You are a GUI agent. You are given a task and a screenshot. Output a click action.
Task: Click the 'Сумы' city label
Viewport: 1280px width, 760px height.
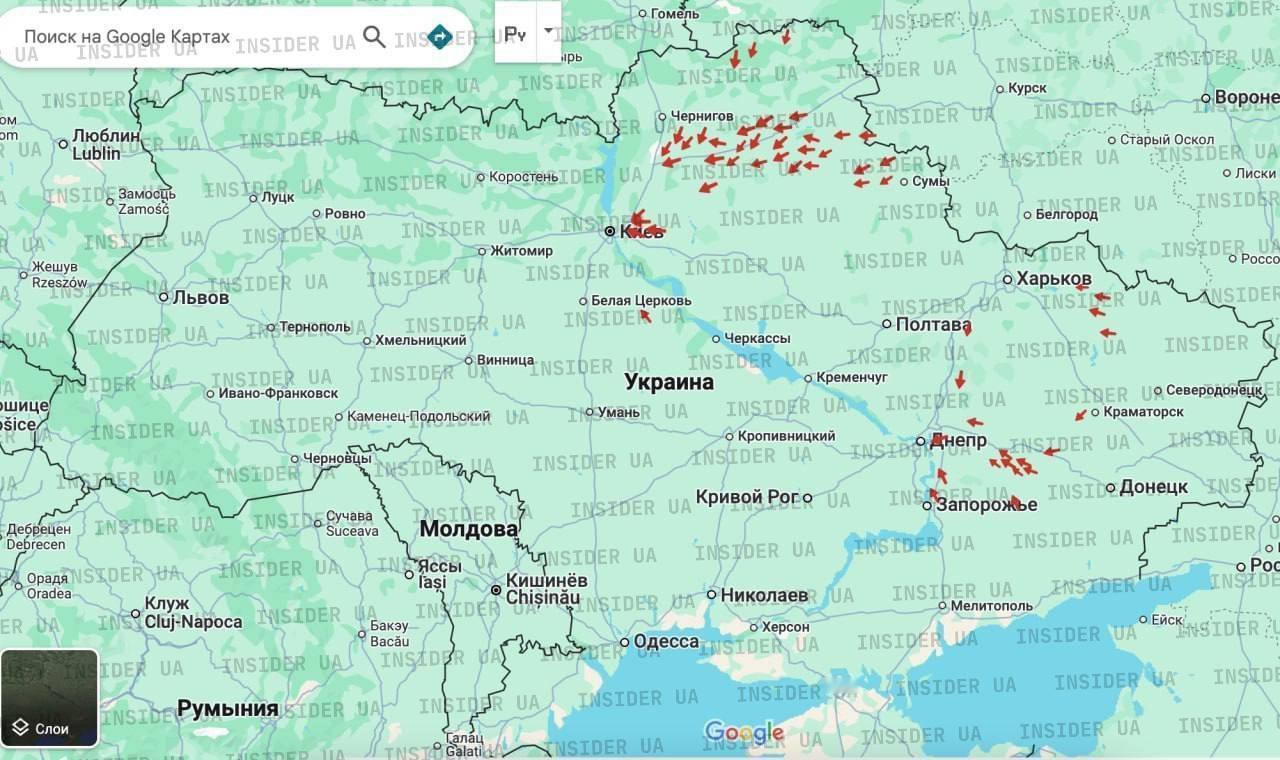[931, 181]
